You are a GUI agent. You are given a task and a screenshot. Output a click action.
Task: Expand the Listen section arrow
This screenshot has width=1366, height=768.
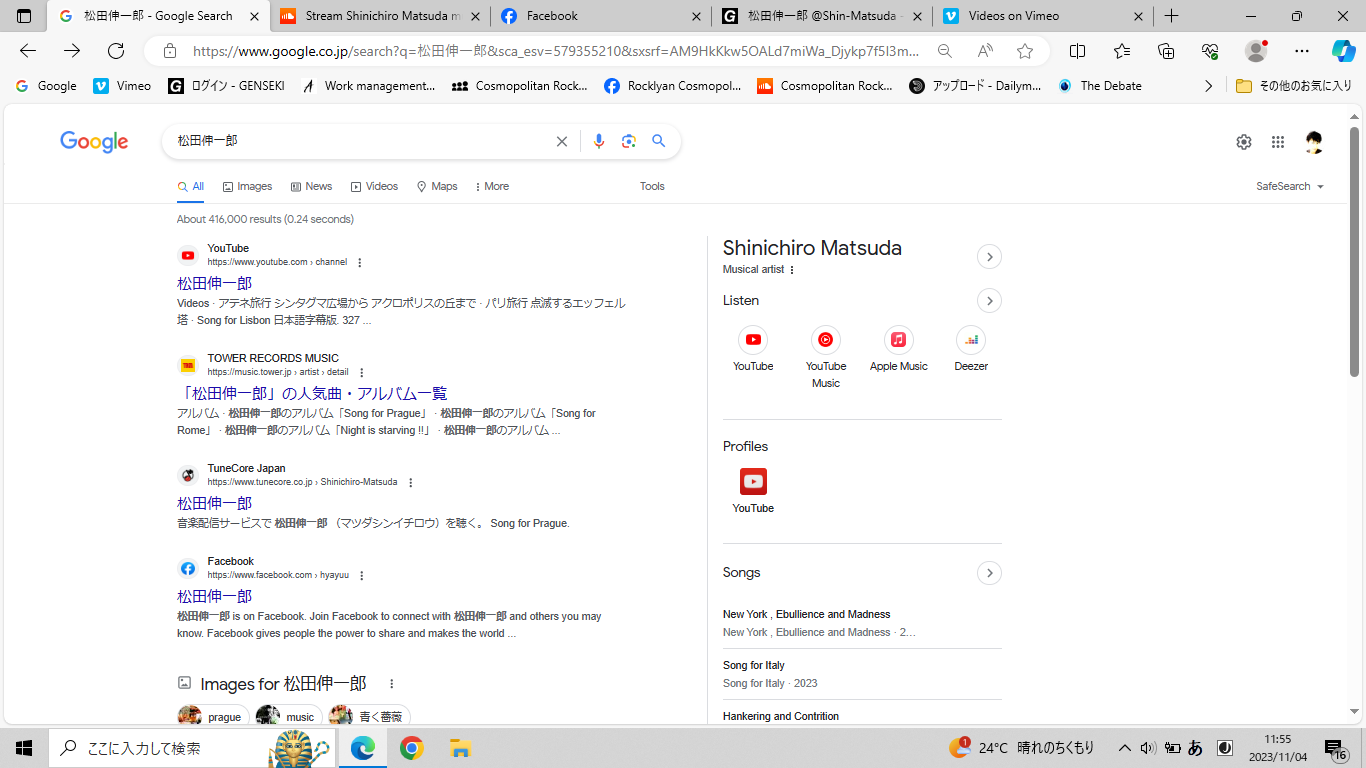(x=989, y=301)
